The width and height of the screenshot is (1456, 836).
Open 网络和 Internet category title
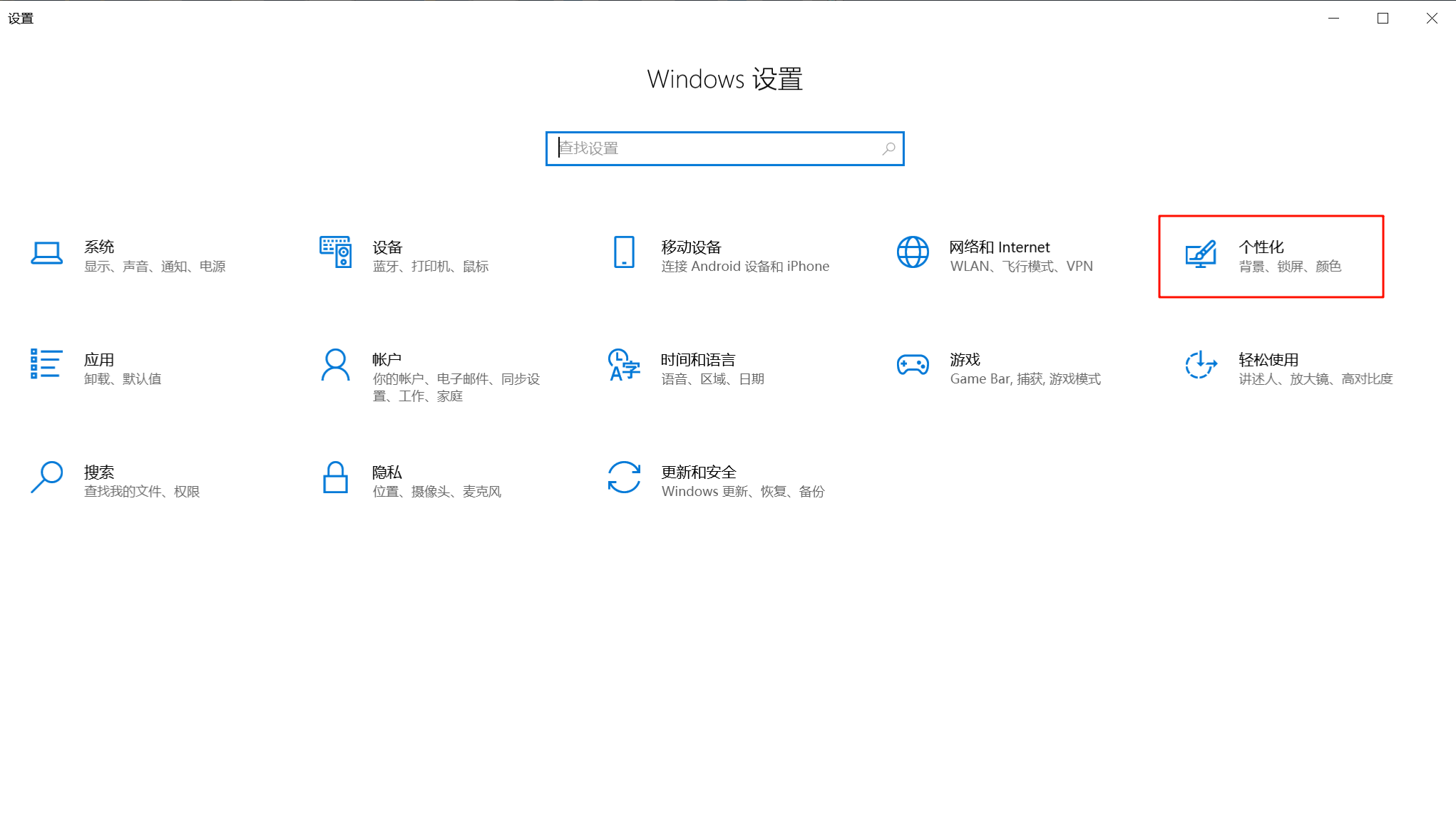(1000, 247)
